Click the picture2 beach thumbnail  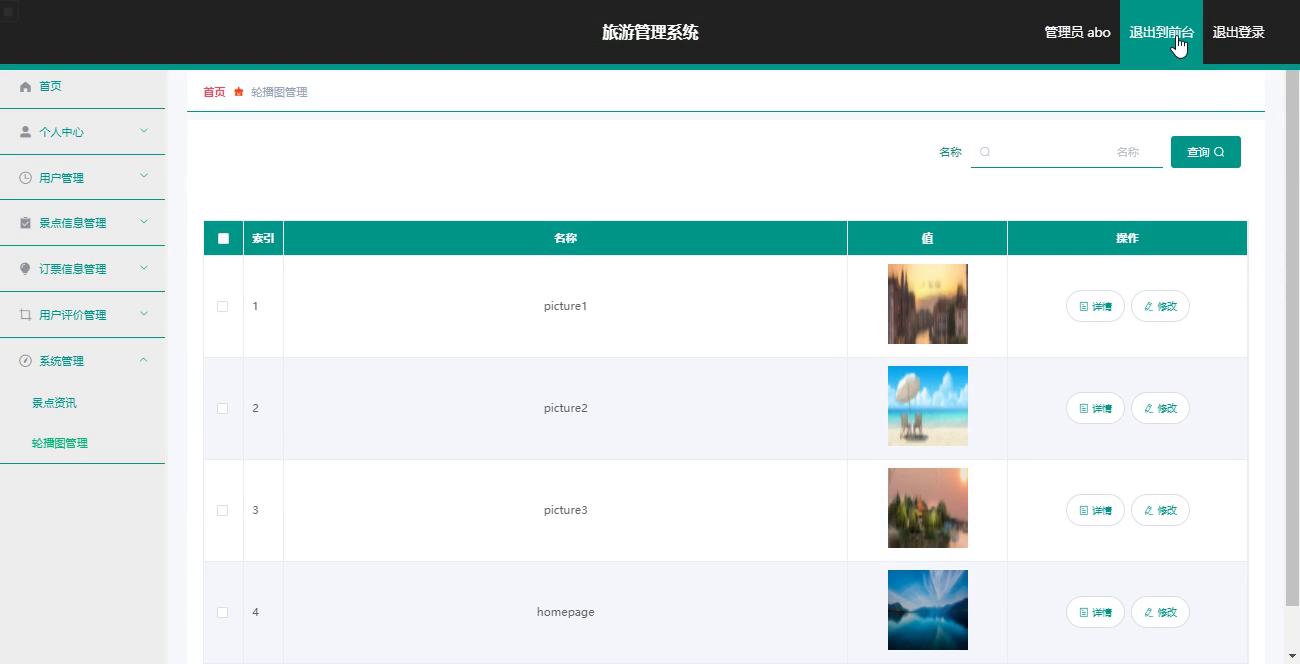point(928,406)
